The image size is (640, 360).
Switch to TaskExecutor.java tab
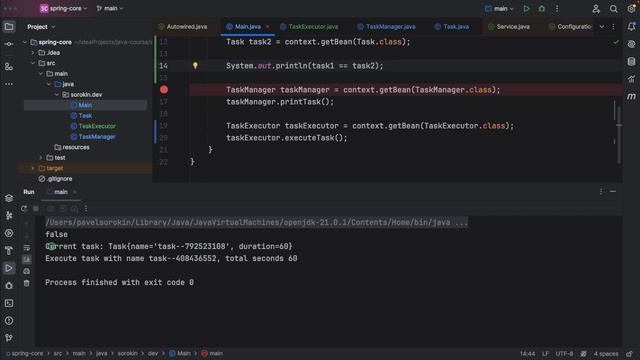(309, 27)
